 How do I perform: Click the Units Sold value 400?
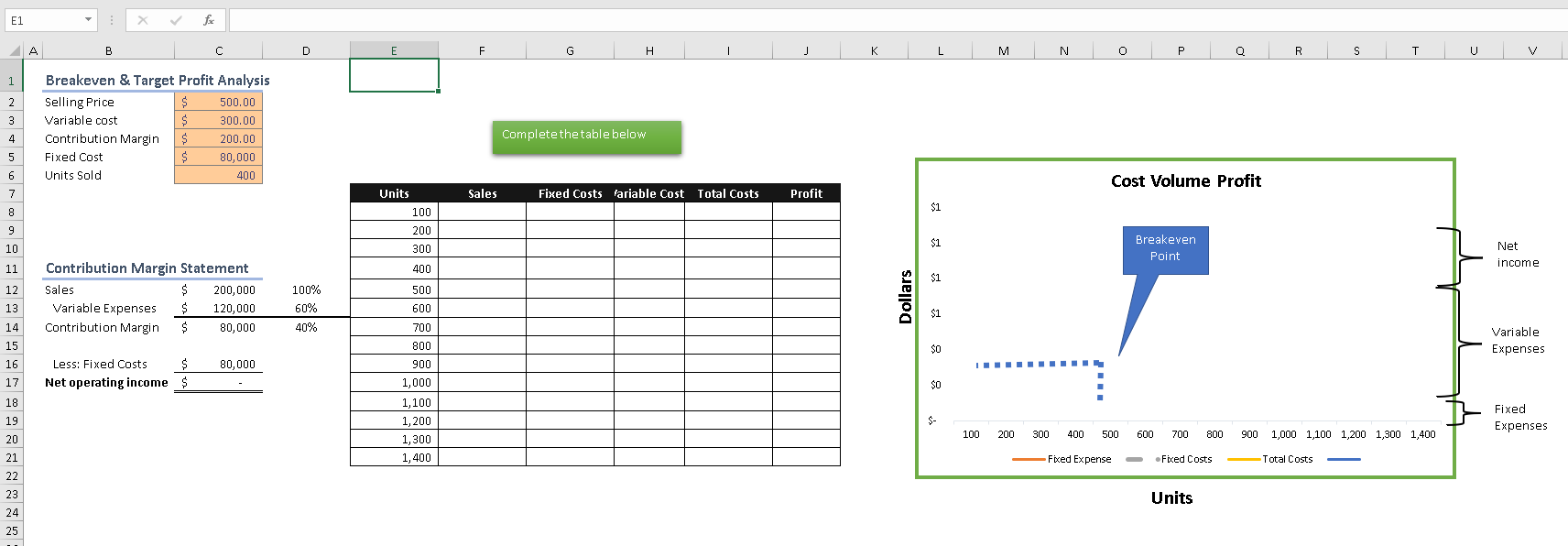[218, 175]
